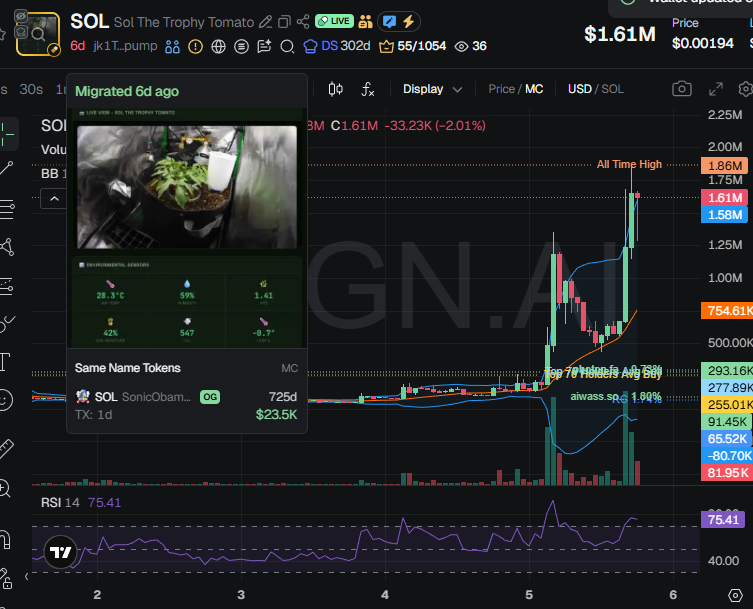Click the green LIVE badge
The image size is (753, 609).
click(334, 21)
